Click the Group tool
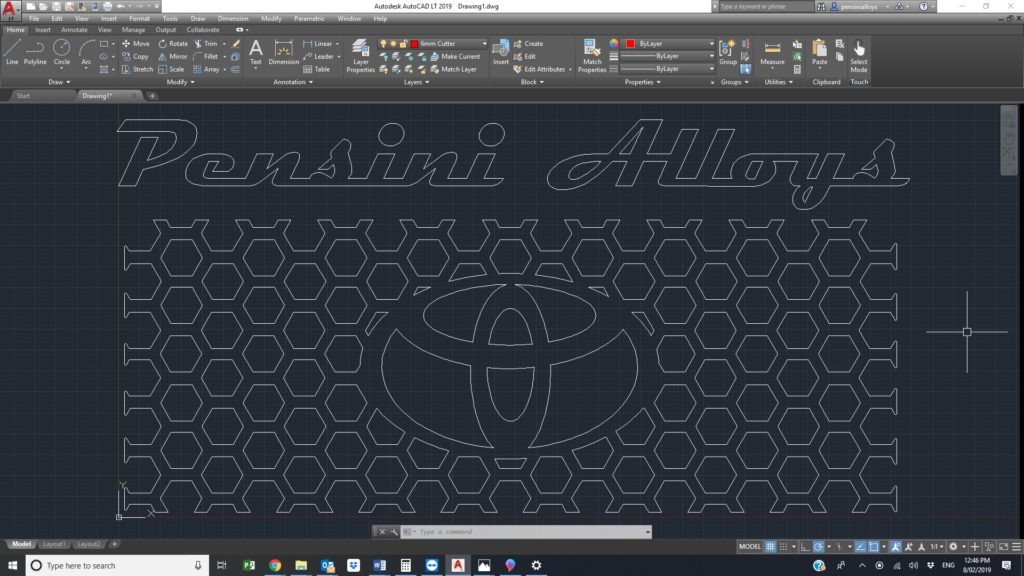The image size is (1024, 576). click(728, 52)
